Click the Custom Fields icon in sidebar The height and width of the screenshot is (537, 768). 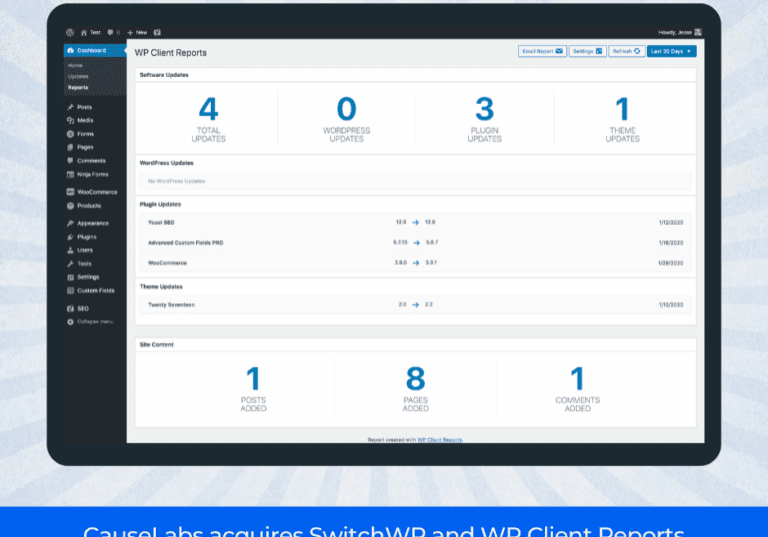coord(71,291)
